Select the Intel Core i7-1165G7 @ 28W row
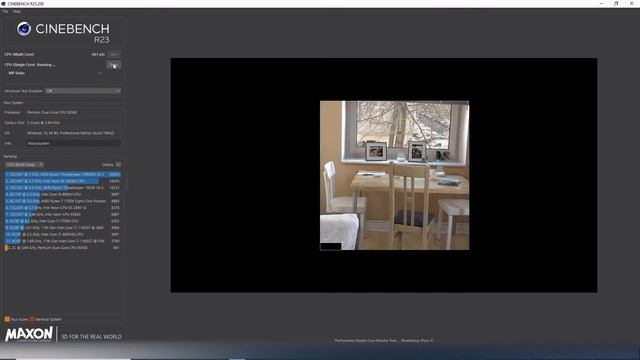 pos(63,228)
